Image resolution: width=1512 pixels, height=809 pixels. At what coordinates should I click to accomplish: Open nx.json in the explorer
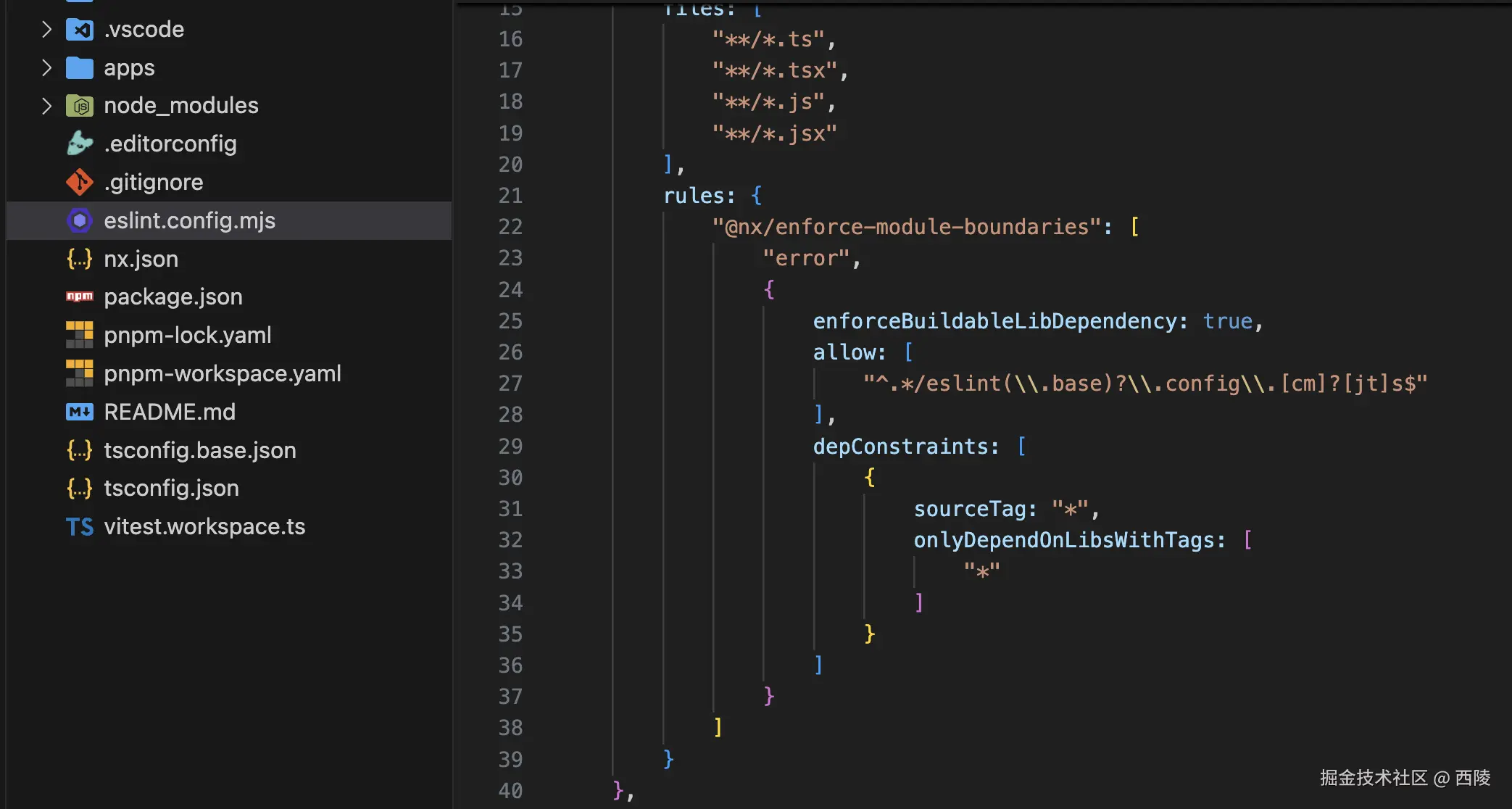pos(141,259)
